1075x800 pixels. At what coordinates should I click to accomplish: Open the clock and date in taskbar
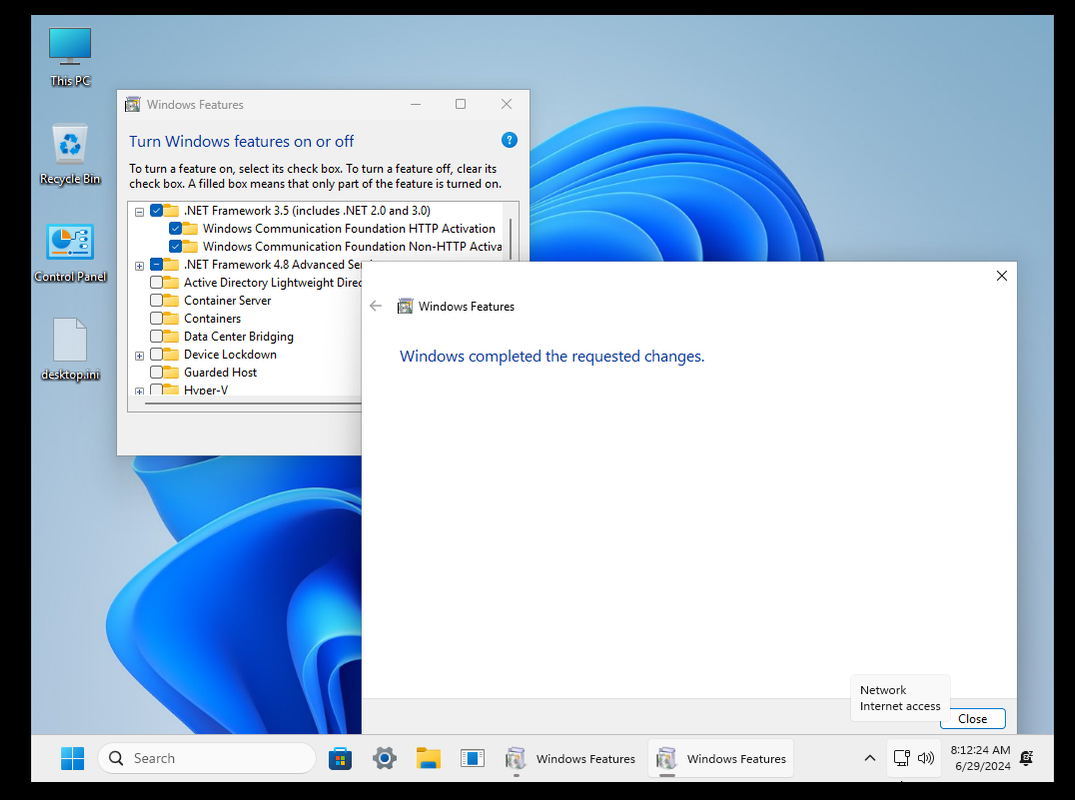(980, 758)
